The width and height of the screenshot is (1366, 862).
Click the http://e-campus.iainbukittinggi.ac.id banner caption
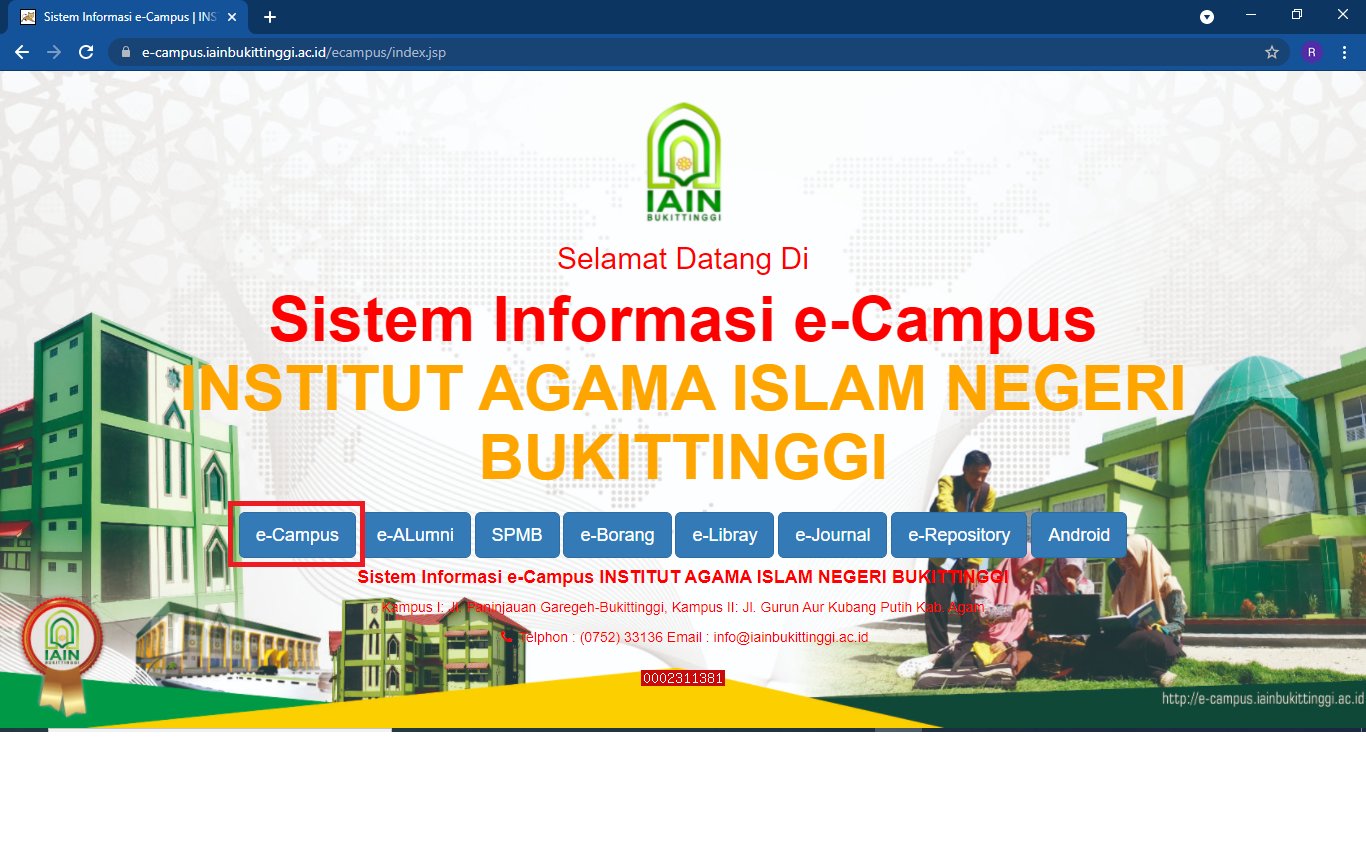coord(1262,698)
